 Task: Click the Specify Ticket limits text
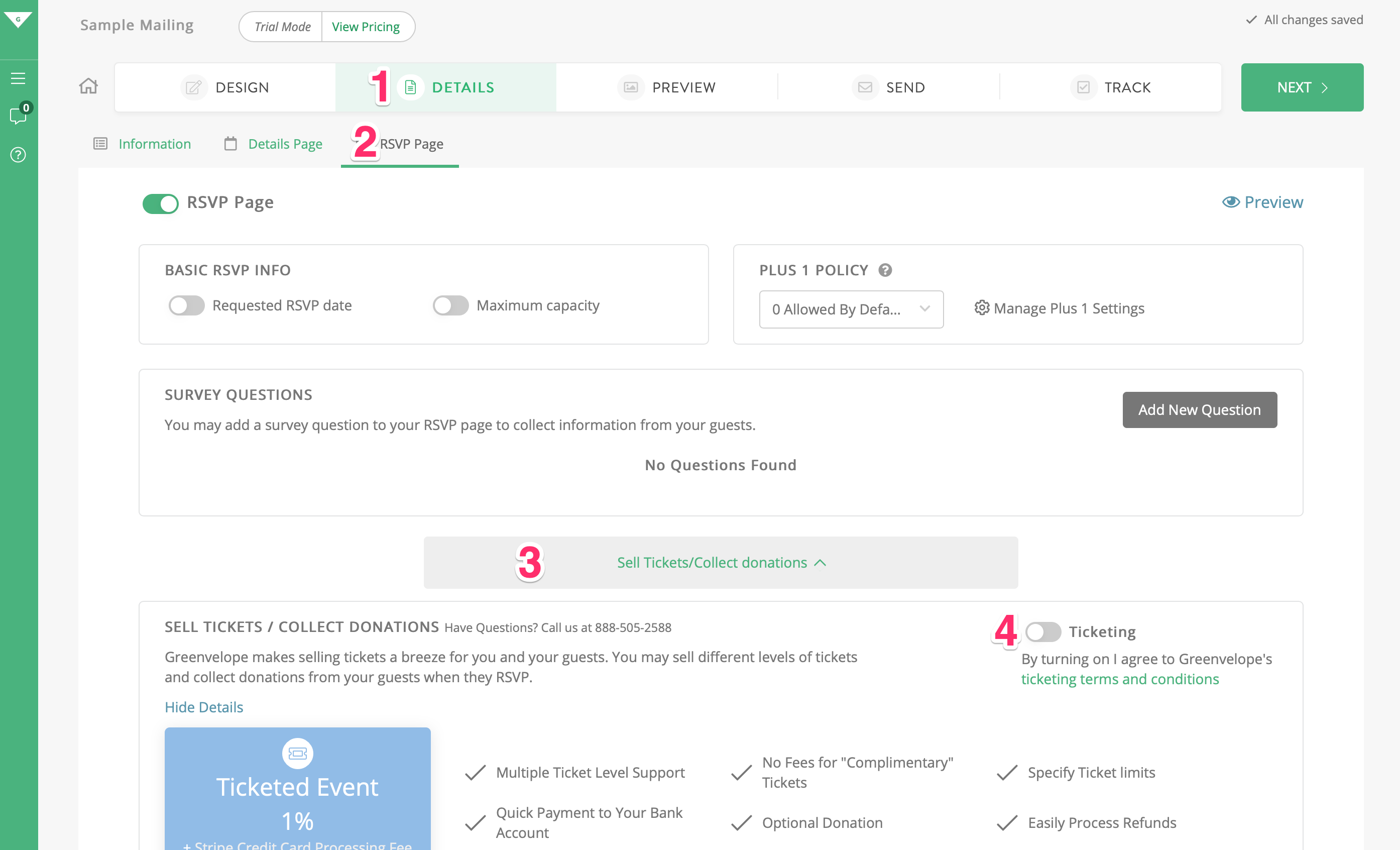(x=1091, y=772)
